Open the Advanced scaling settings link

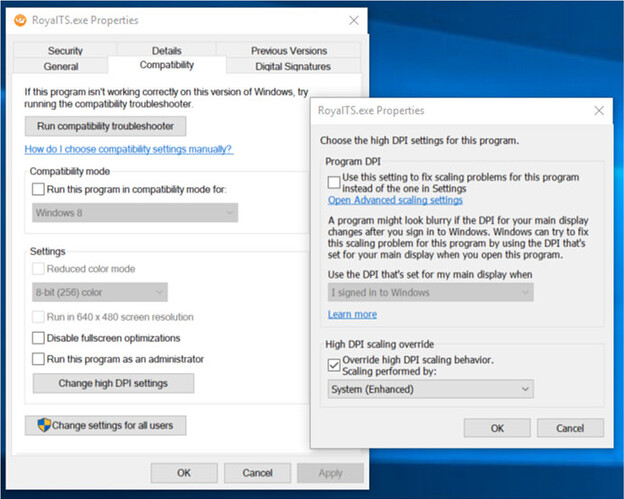[x=395, y=200]
